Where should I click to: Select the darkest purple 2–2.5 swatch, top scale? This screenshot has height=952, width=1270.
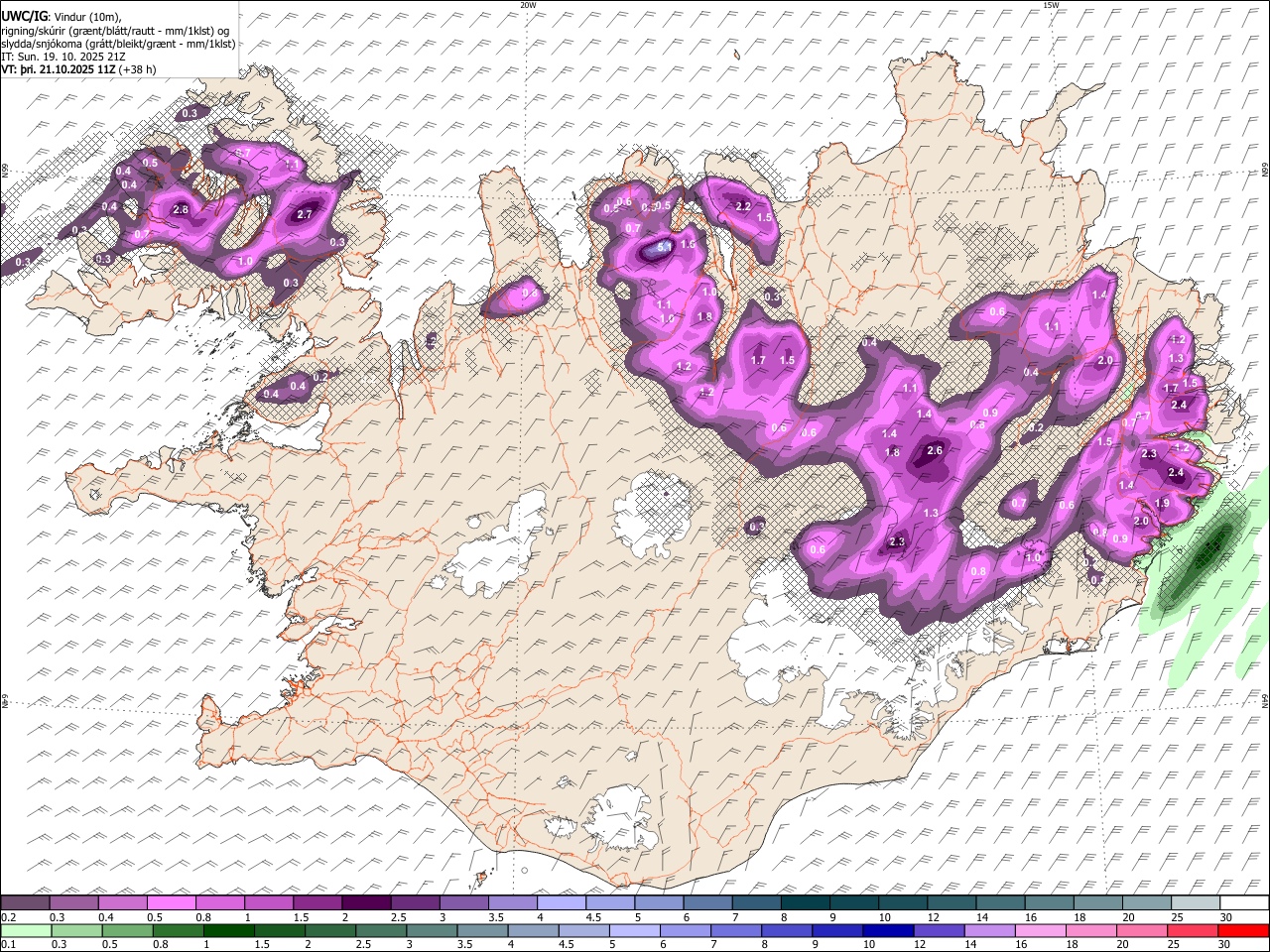point(365,902)
